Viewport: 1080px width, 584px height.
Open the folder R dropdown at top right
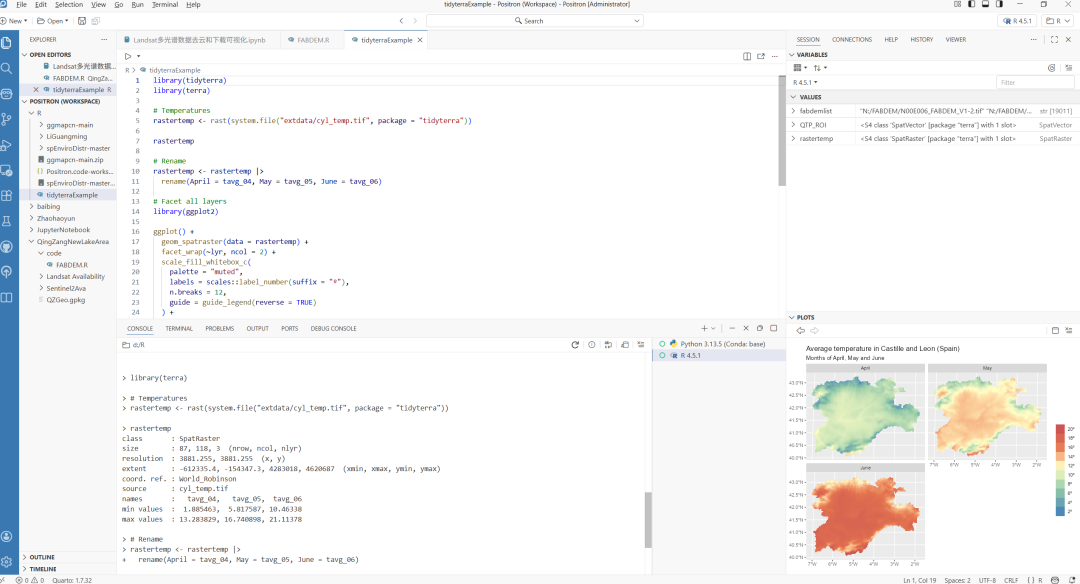click(1058, 21)
